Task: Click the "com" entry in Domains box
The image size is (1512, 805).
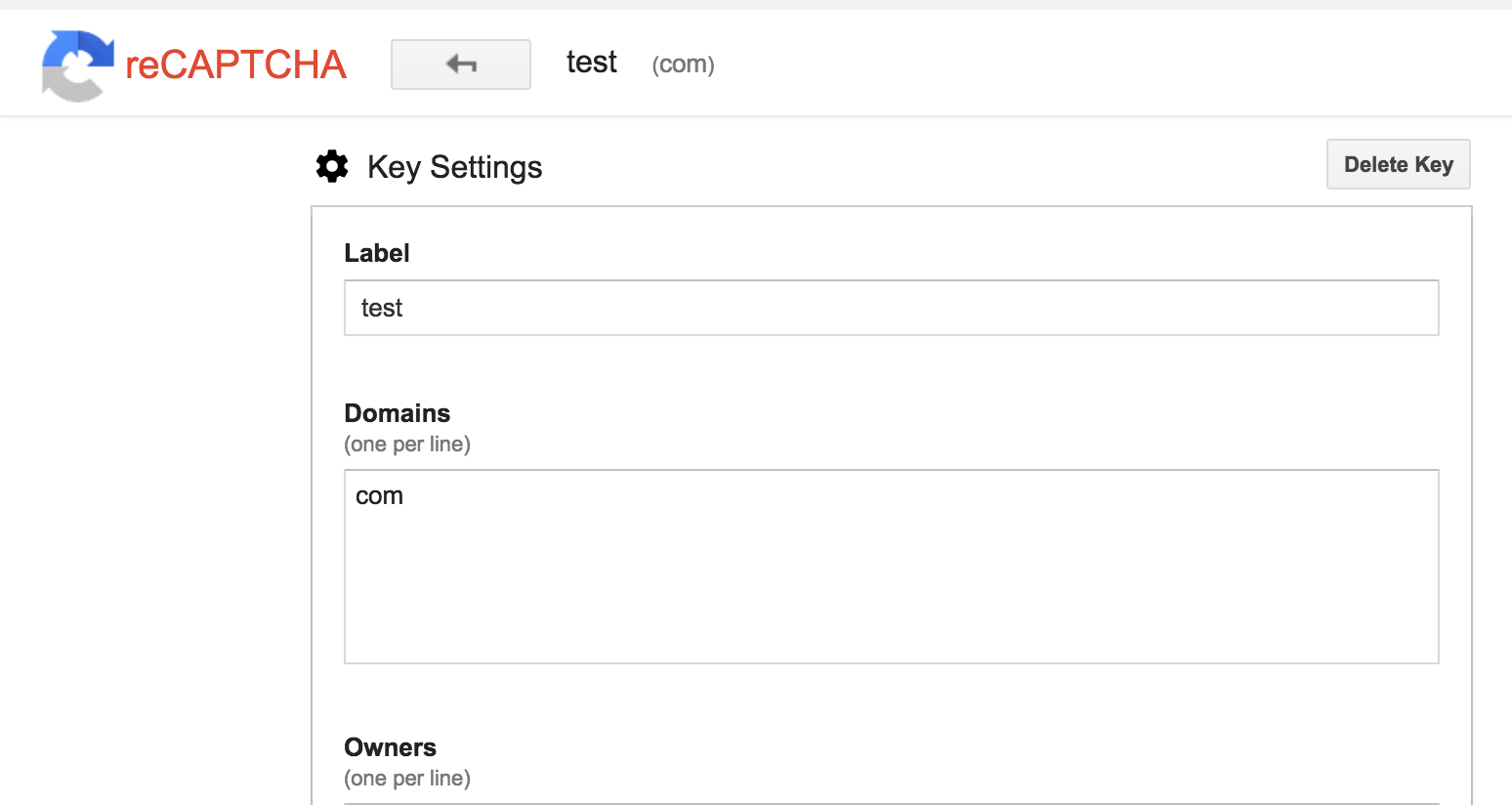Action: click(379, 496)
